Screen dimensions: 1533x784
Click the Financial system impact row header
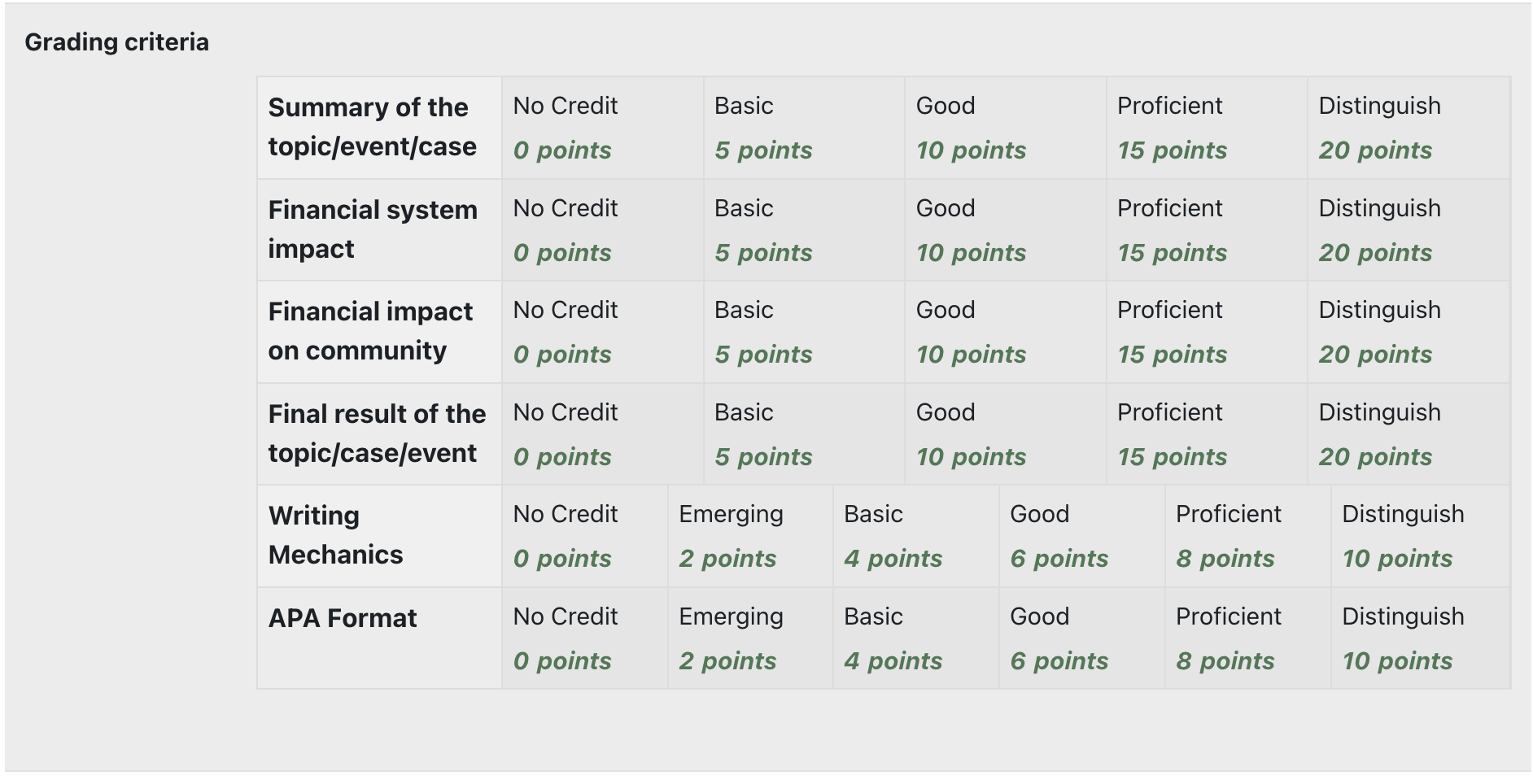pos(379,230)
